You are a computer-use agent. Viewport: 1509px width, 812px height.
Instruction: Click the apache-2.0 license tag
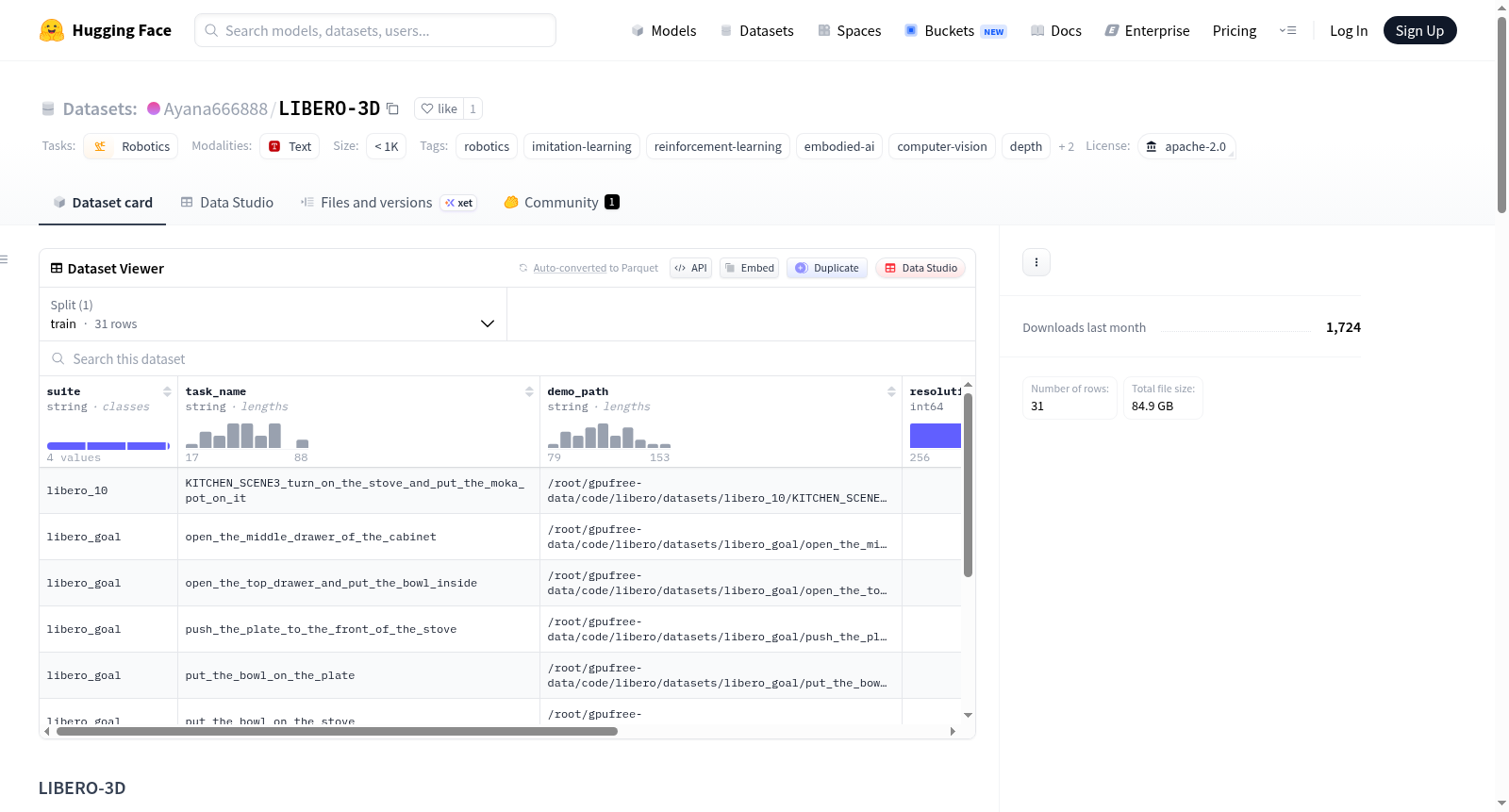1186,146
